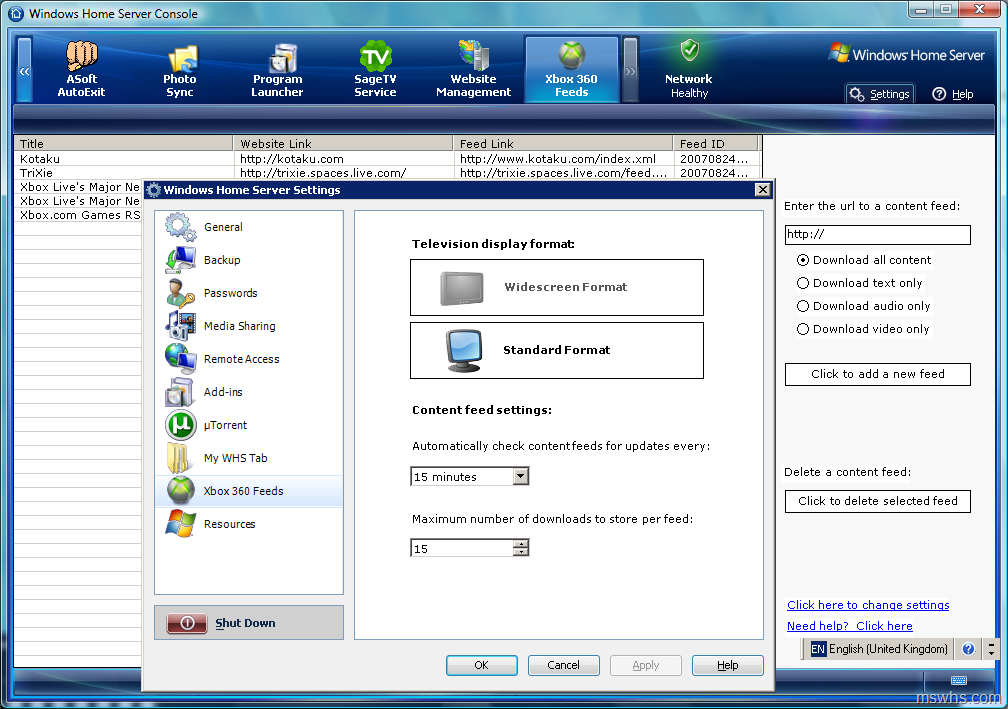Image resolution: width=1008 pixels, height=709 pixels.
Task: Select the Xbox.com Games RS feed row
Action: tap(78, 215)
